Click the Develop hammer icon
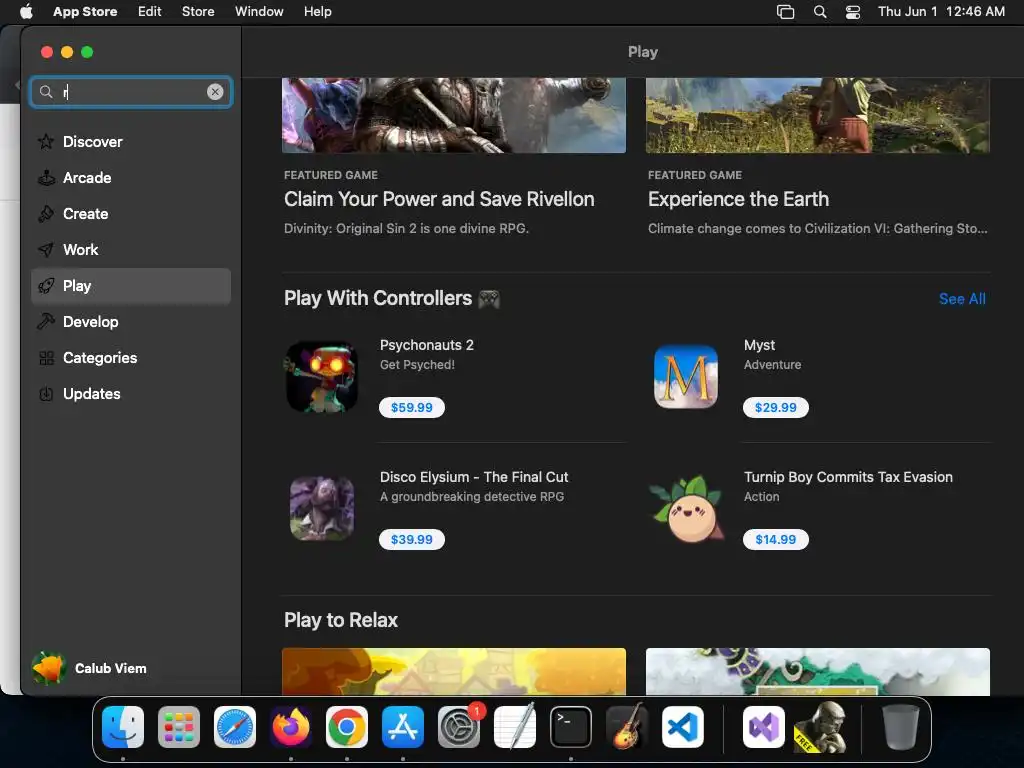The width and height of the screenshot is (1024, 768). 46,321
